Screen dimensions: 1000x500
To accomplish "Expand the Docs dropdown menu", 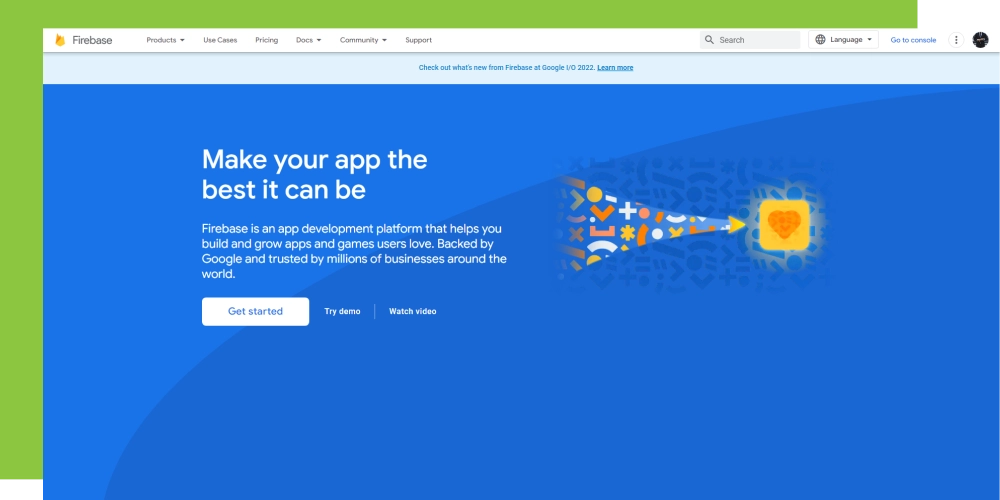I will coord(309,40).
